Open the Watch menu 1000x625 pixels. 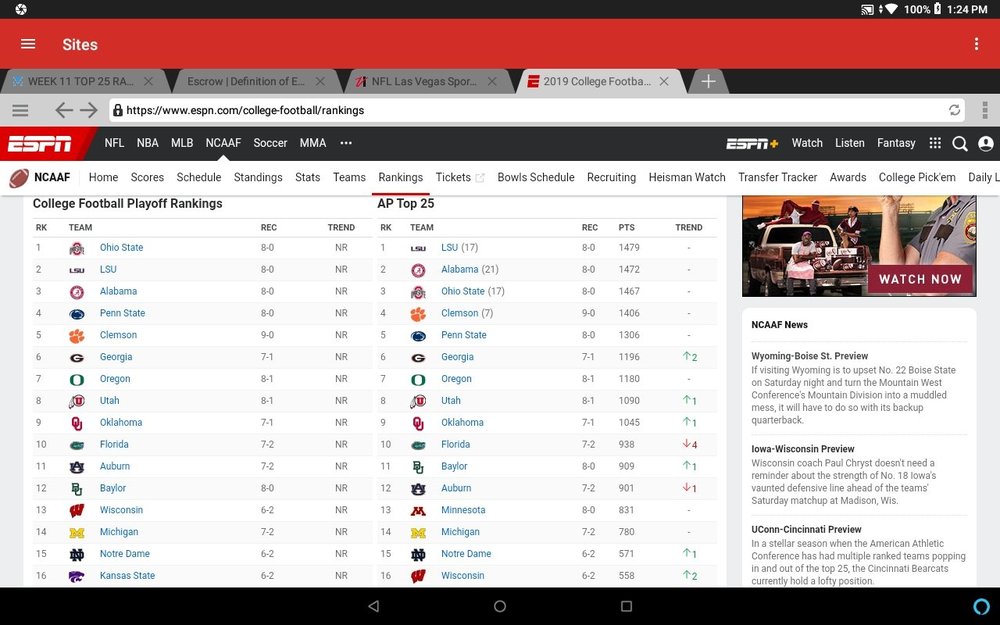[x=807, y=143]
